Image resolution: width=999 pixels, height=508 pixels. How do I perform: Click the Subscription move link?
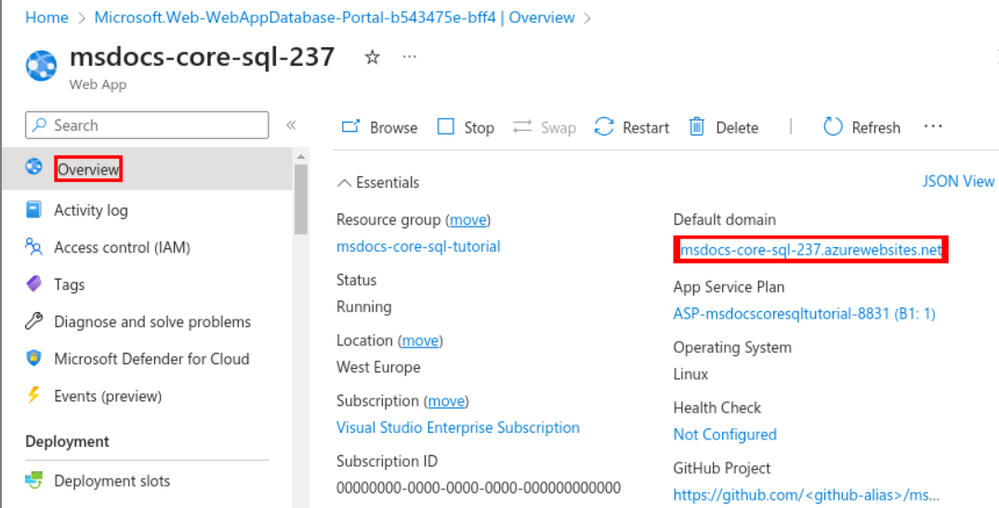click(446, 401)
